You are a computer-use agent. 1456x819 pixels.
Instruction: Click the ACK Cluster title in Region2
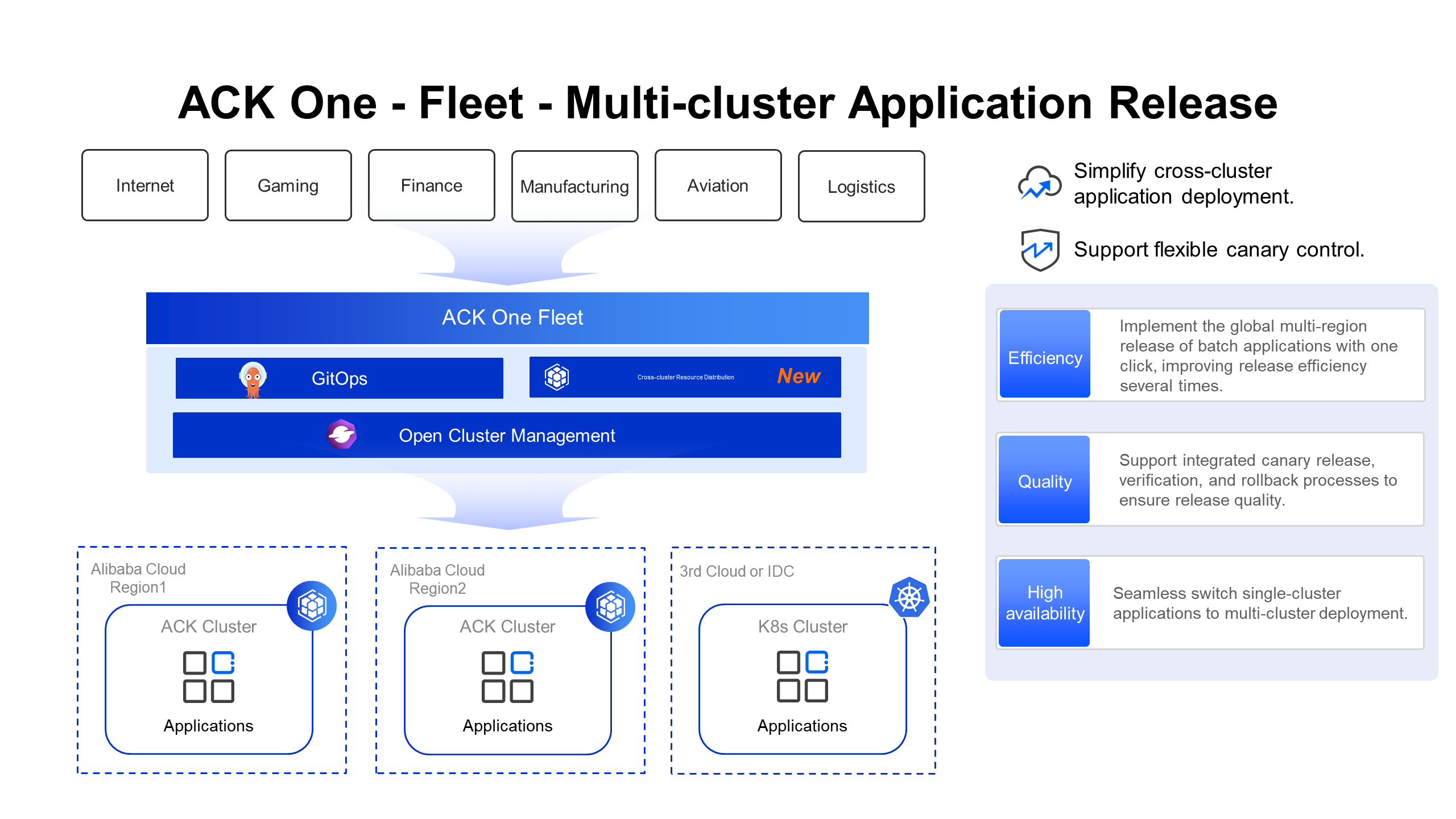point(507,626)
